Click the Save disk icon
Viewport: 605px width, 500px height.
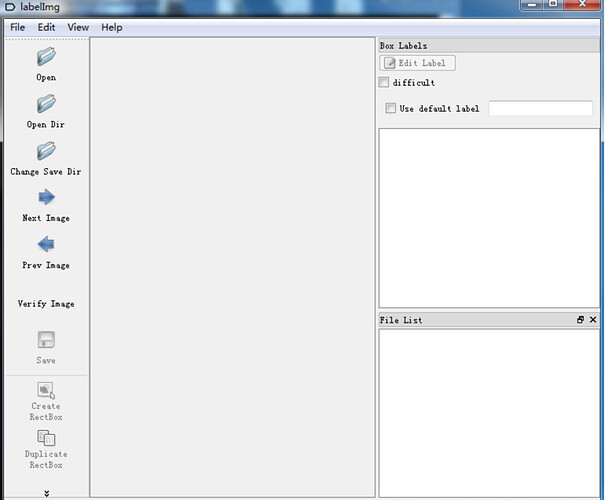[x=46, y=340]
